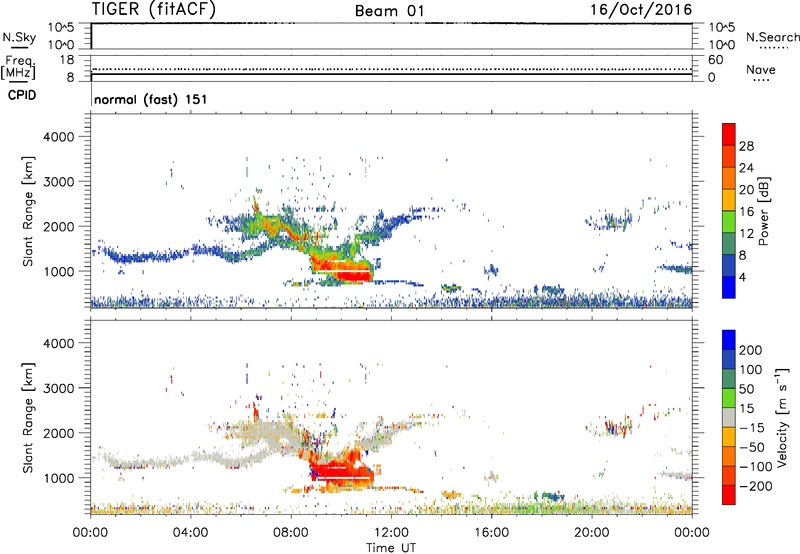
Task: Click the dotted Nave line in the frequency panel
Action: tap(391, 69)
